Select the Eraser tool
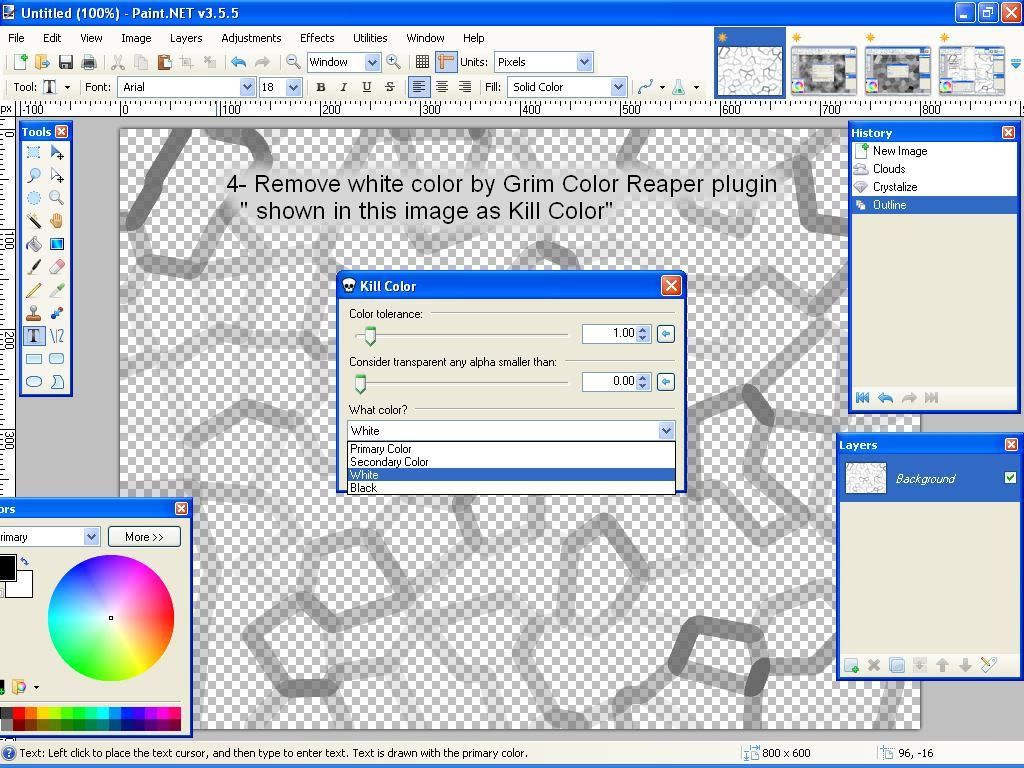Image resolution: width=1024 pixels, height=768 pixels. click(57, 267)
